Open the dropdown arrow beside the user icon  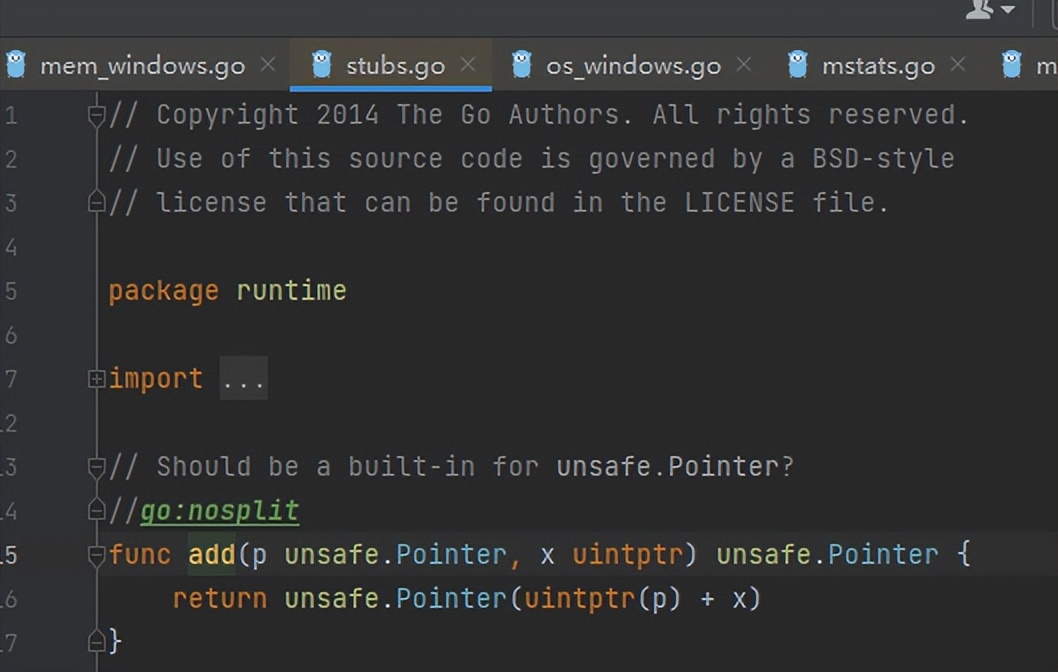pyautogui.click(x=1008, y=9)
